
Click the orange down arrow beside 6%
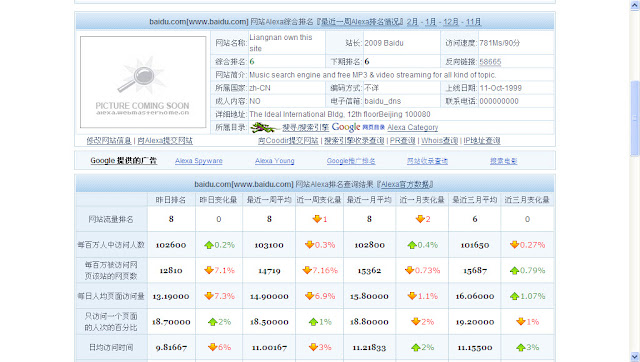[212, 347]
